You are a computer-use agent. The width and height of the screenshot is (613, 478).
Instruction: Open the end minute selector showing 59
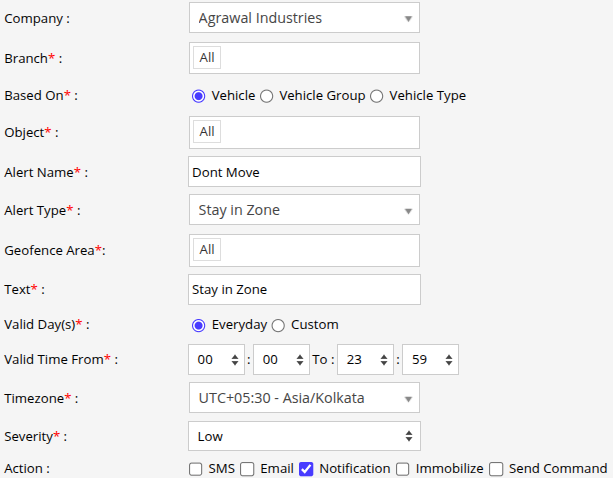click(430, 359)
